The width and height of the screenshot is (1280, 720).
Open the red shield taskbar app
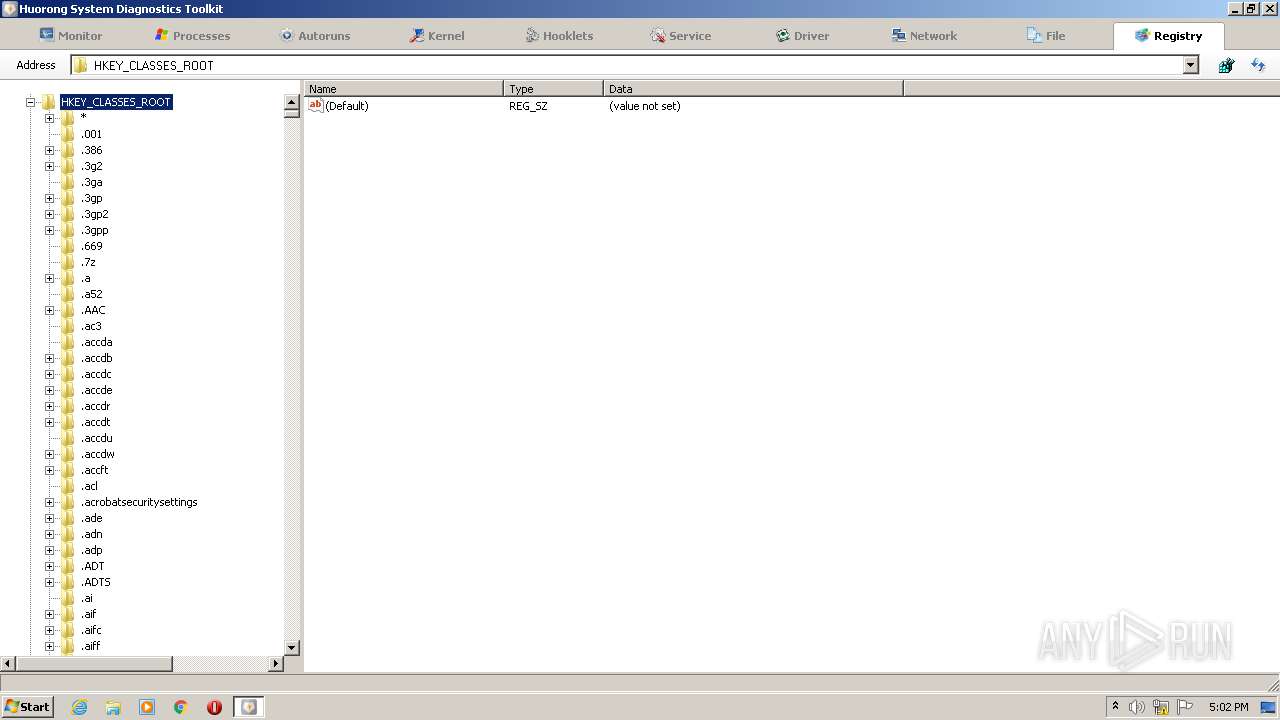tap(214, 707)
